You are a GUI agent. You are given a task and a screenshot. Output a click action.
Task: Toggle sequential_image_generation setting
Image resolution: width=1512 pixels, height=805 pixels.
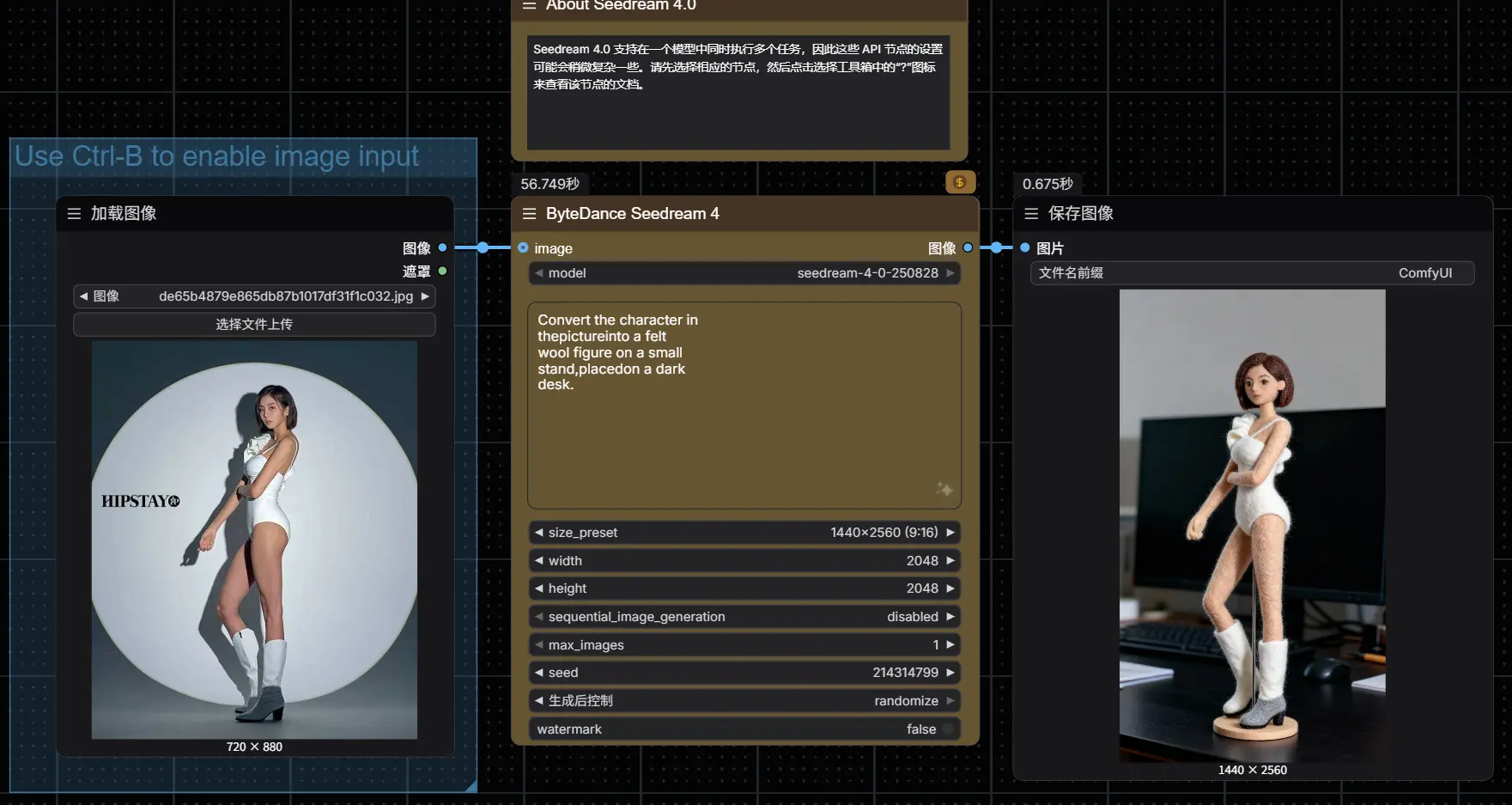744,617
